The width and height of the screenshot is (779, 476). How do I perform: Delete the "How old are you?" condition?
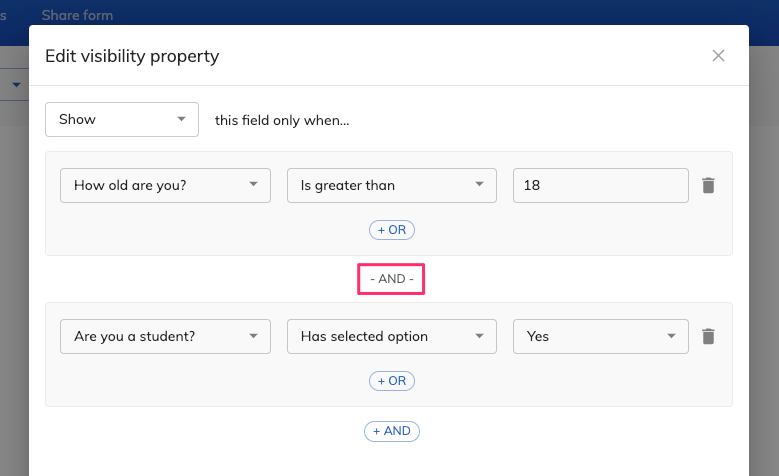[x=708, y=185]
